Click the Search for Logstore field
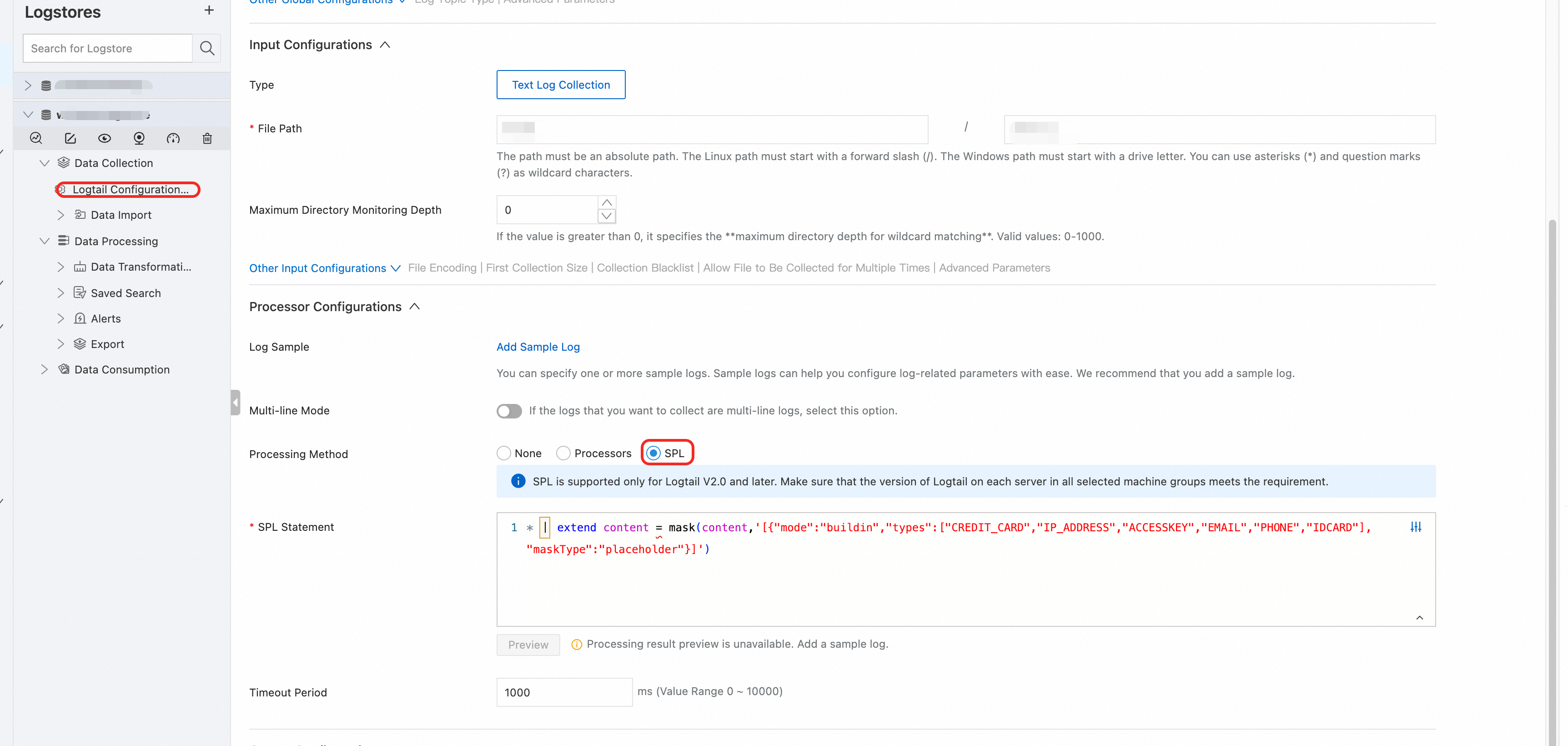 (108, 48)
